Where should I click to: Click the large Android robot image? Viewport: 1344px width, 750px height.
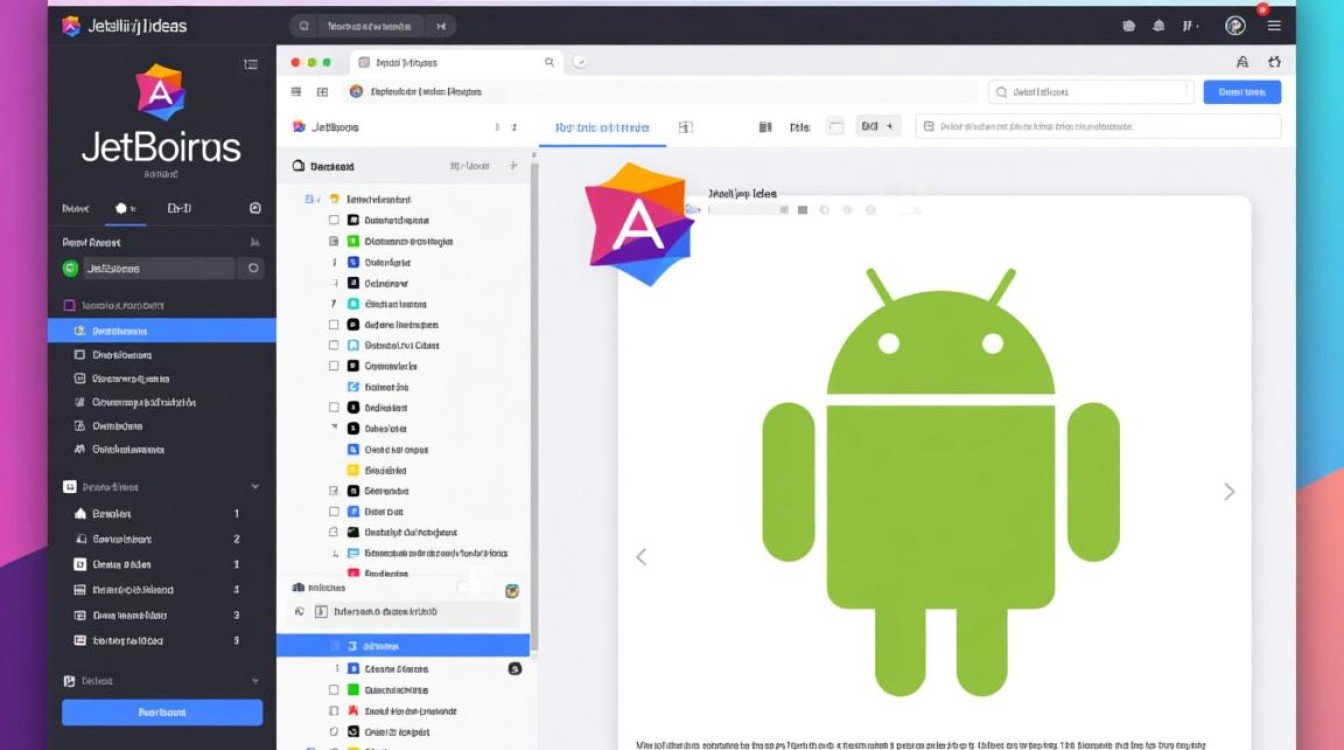940,480
